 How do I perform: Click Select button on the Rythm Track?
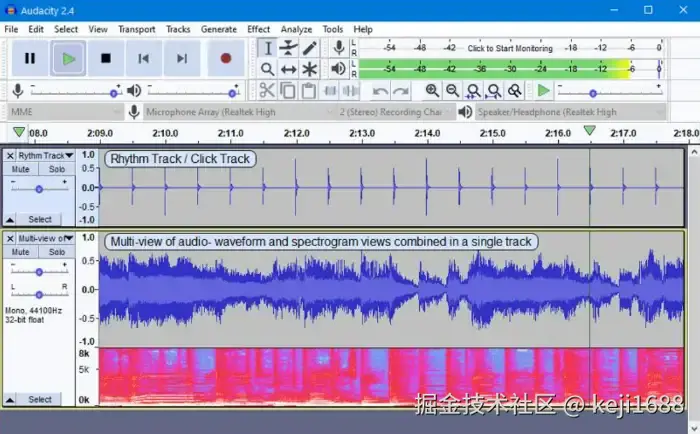point(40,220)
